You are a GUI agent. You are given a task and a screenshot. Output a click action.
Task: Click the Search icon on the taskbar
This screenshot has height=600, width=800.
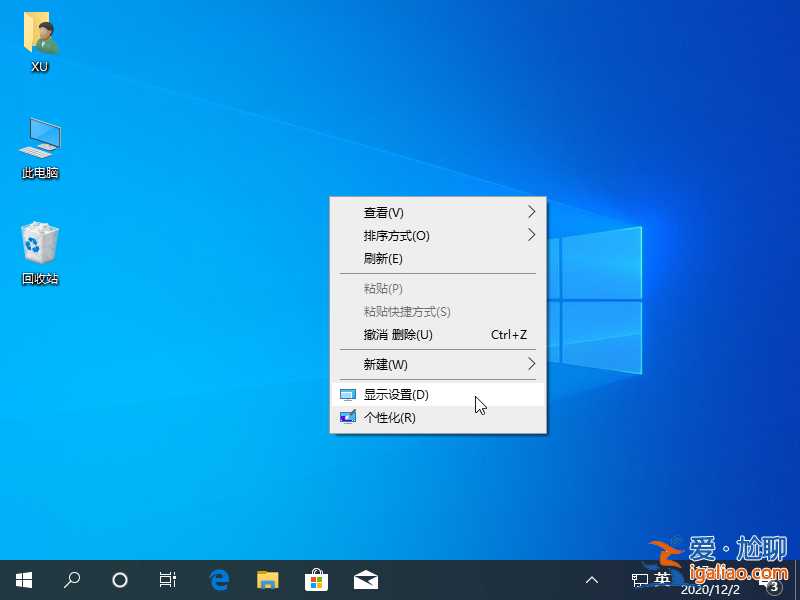[x=71, y=579]
